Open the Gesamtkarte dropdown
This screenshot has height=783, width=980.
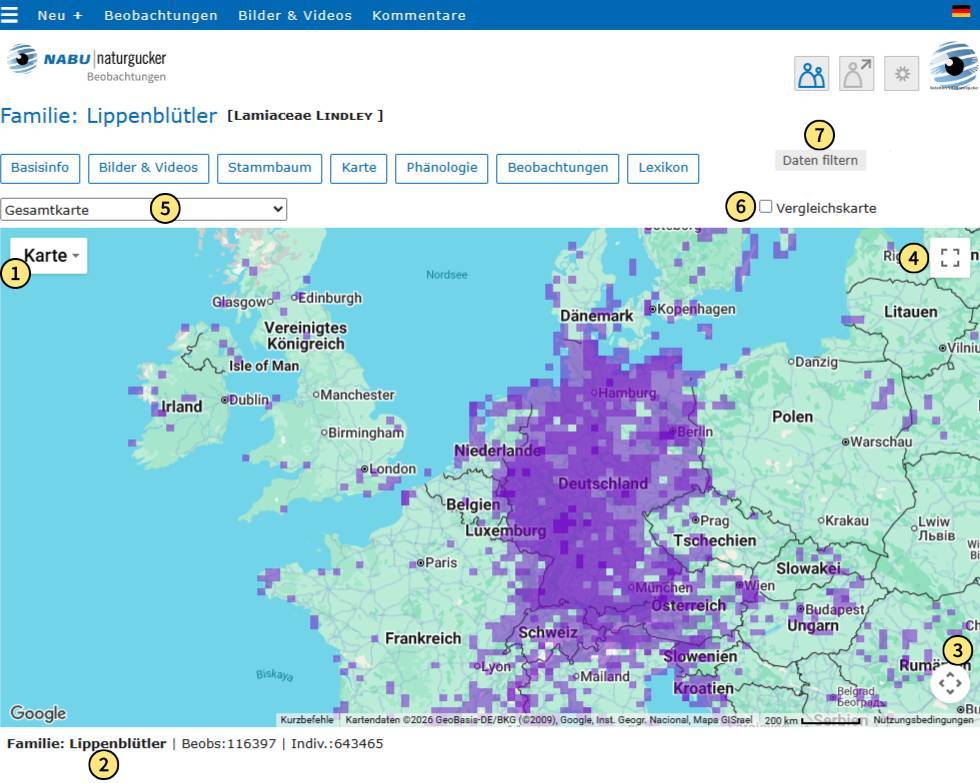click(x=144, y=209)
